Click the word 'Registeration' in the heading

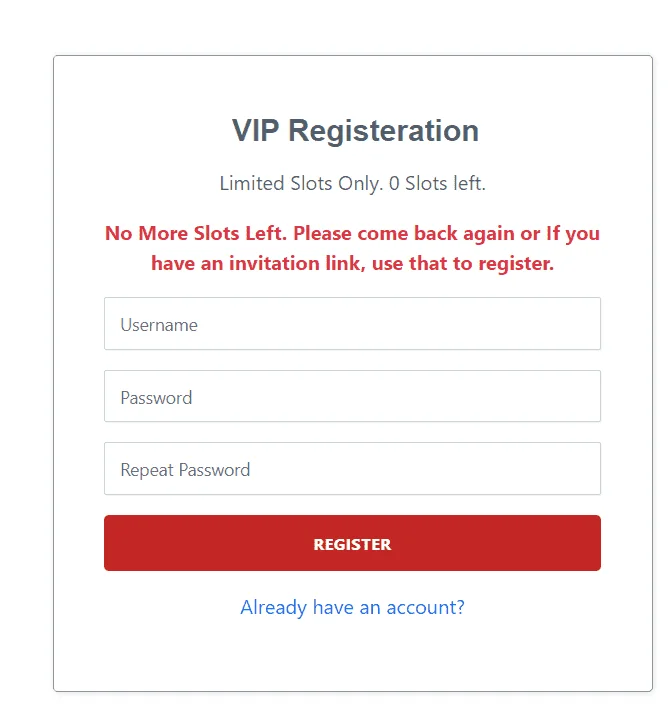[384, 132]
